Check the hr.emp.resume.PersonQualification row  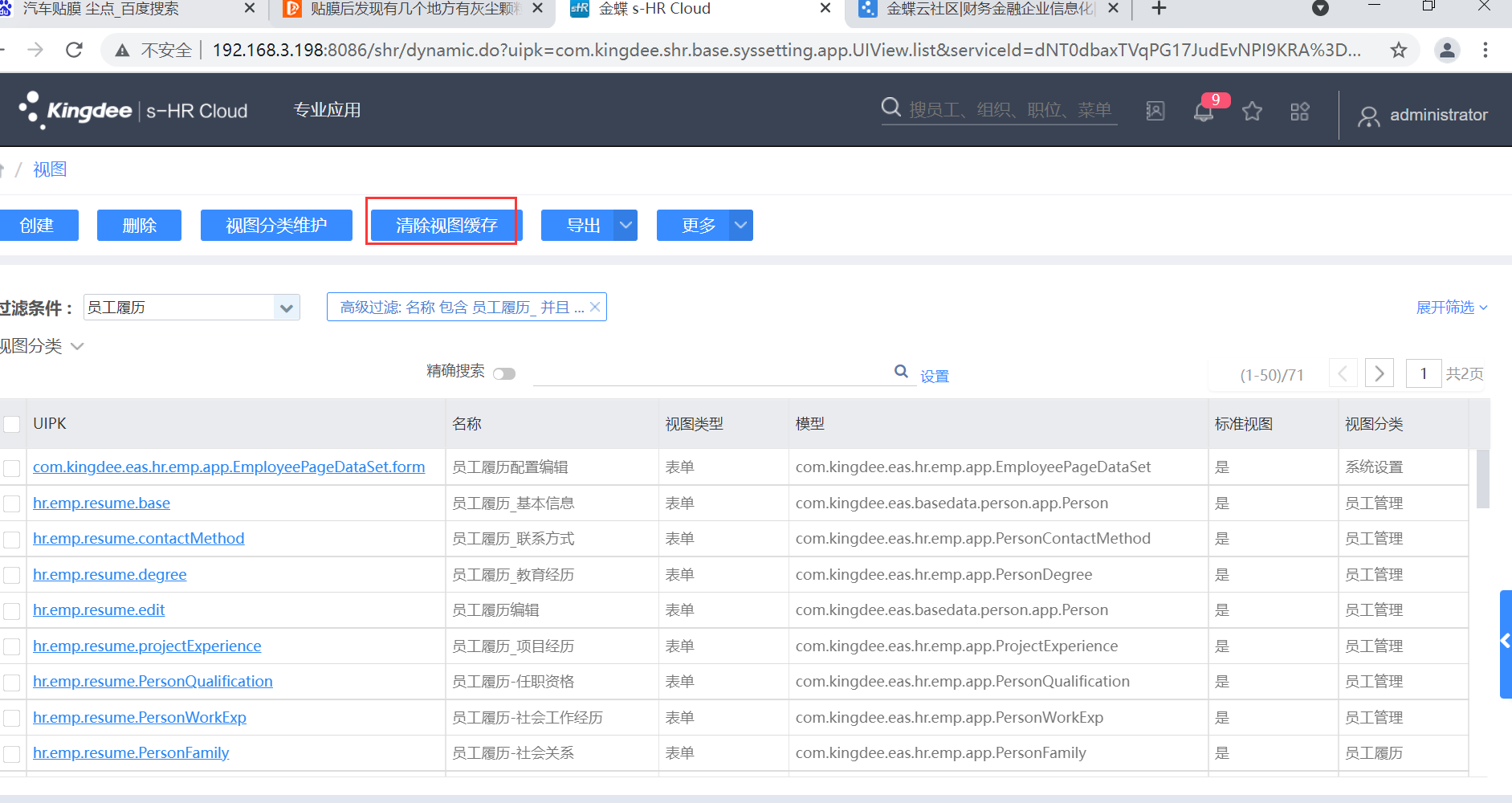tap(12, 683)
